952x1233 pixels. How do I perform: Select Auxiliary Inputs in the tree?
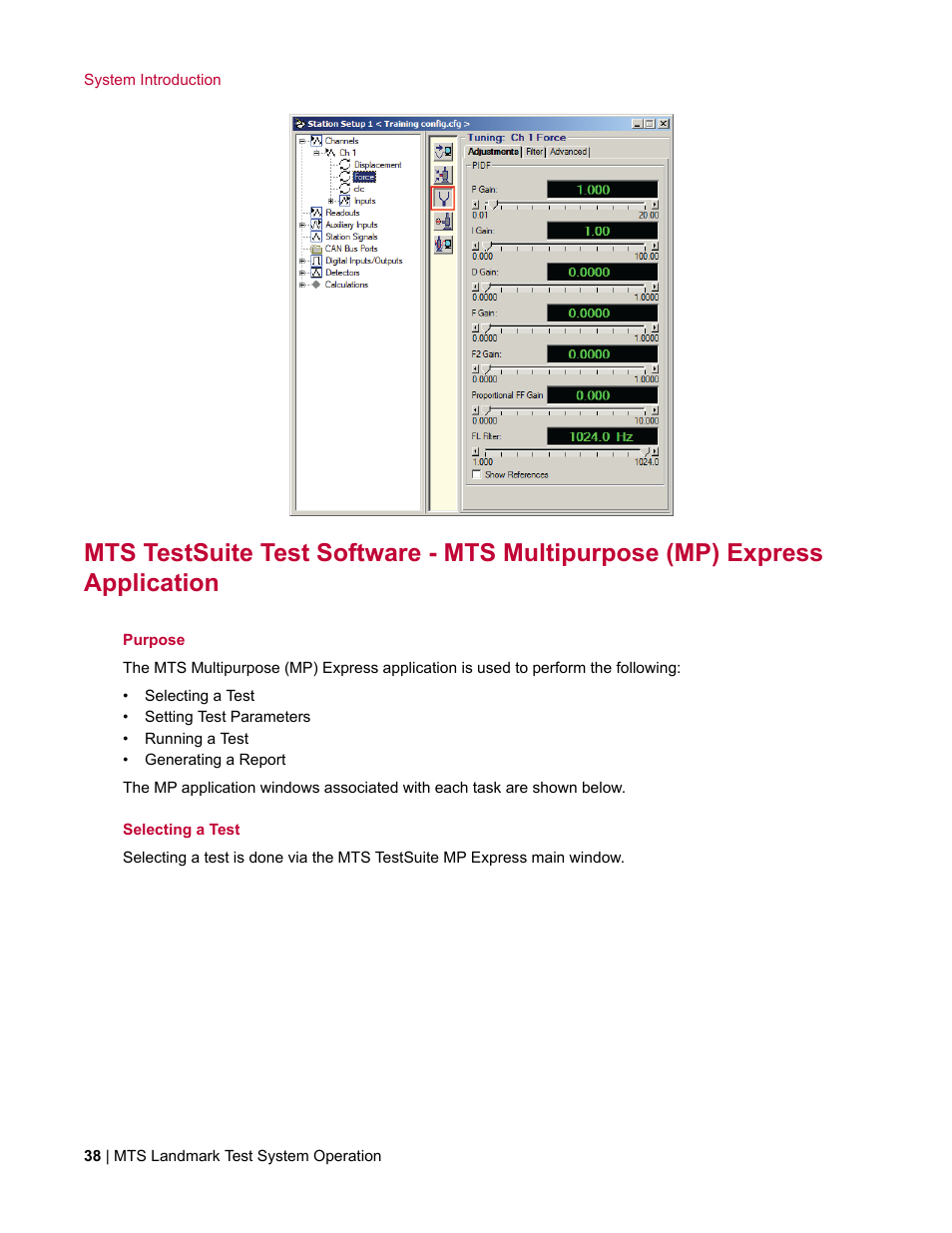351,225
